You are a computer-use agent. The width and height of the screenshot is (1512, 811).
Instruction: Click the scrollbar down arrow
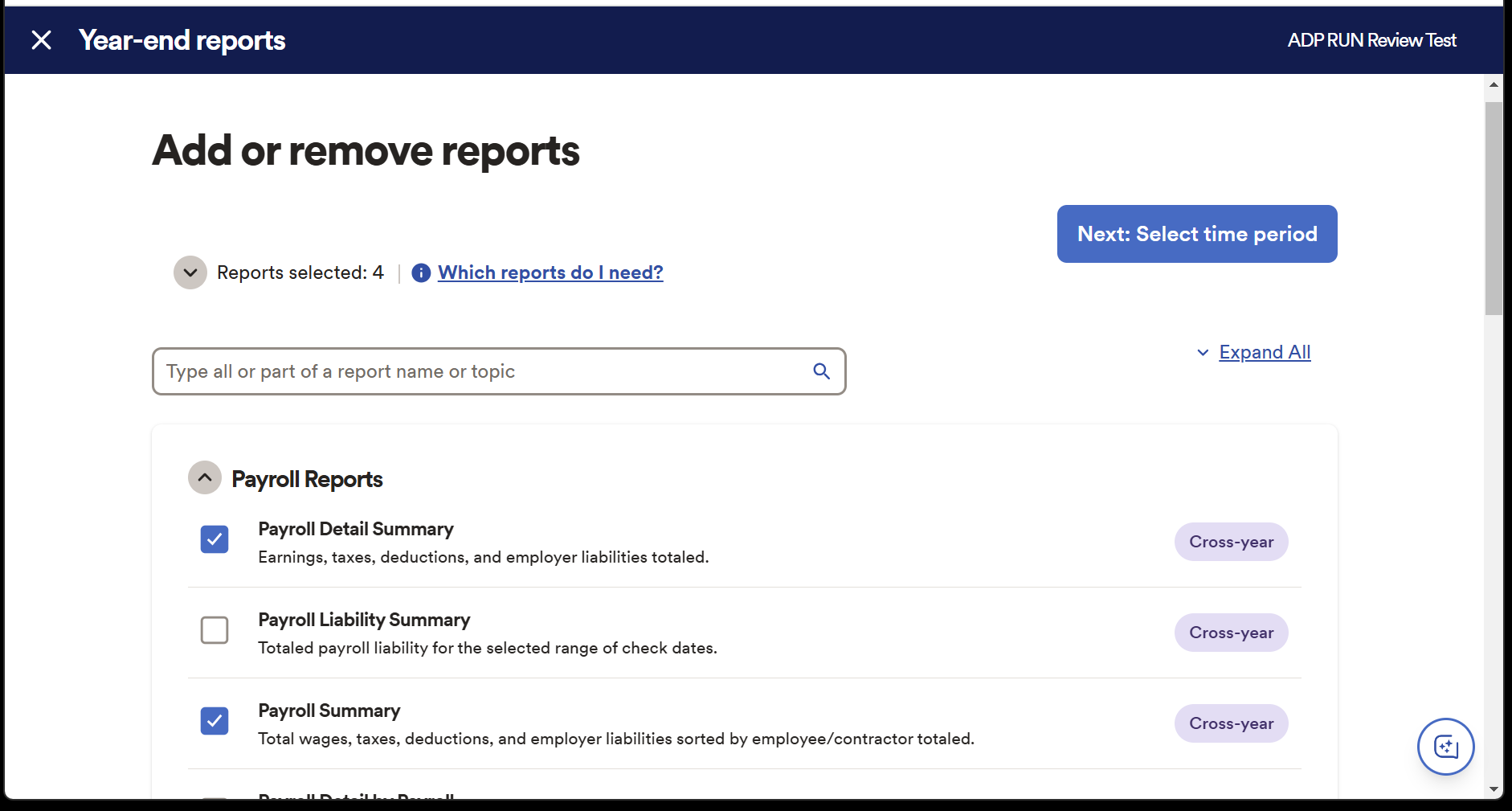pyautogui.click(x=1494, y=789)
